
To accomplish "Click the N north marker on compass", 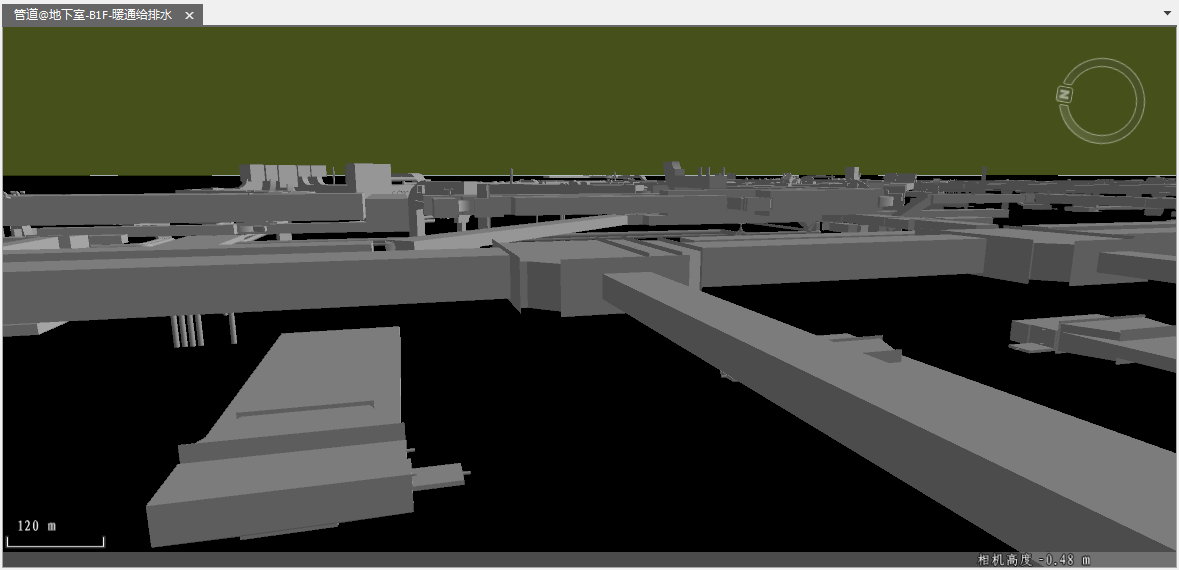I will 1064,94.
